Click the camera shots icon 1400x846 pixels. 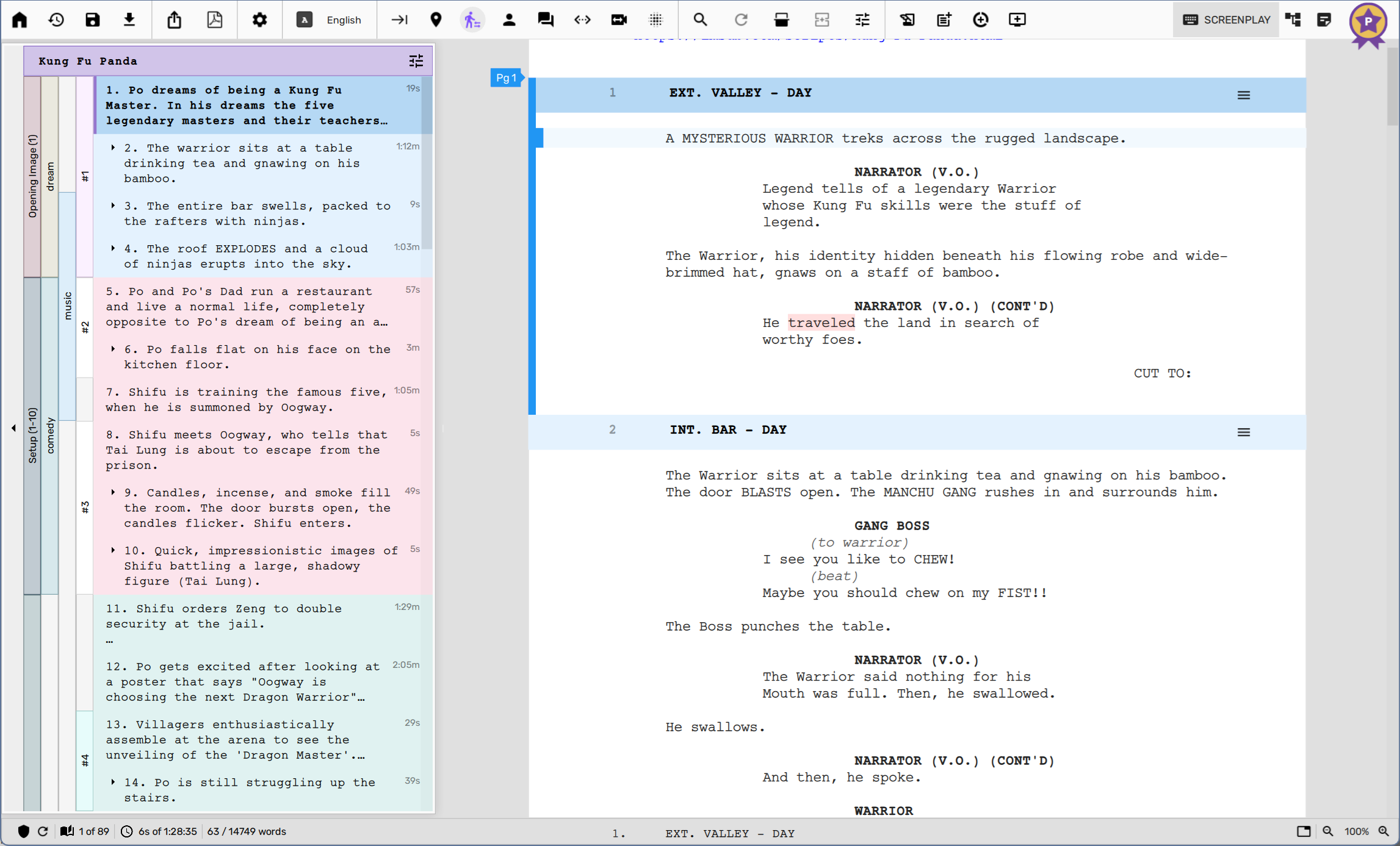click(619, 20)
